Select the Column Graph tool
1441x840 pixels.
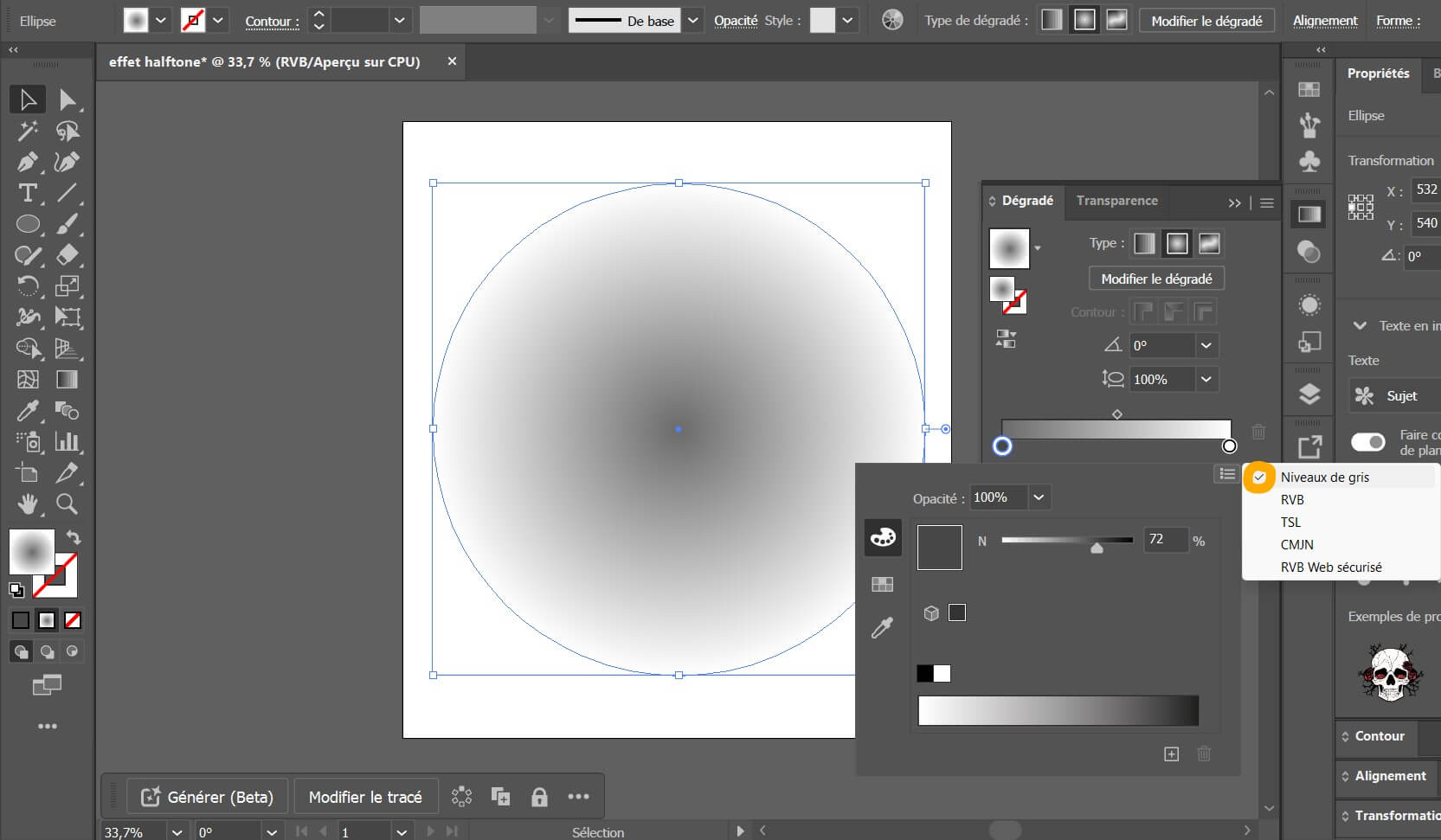click(x=68, y=441)
